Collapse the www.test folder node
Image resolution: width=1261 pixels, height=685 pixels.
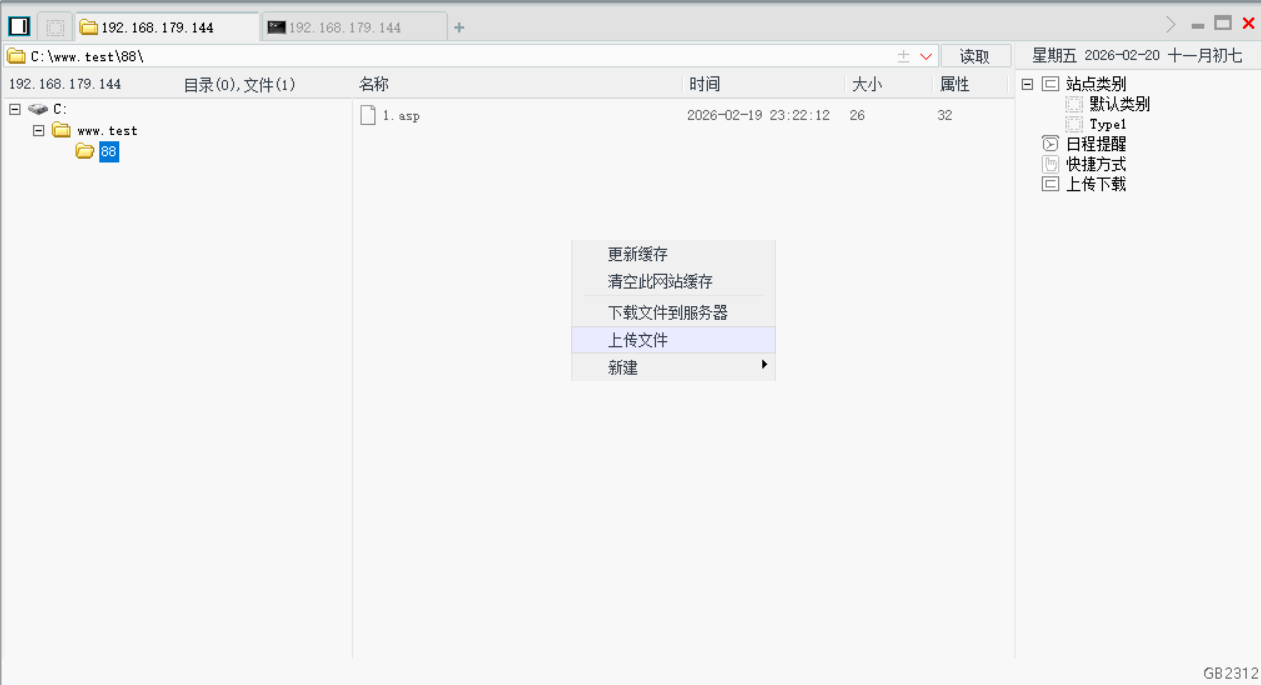[x=39, y=130]
